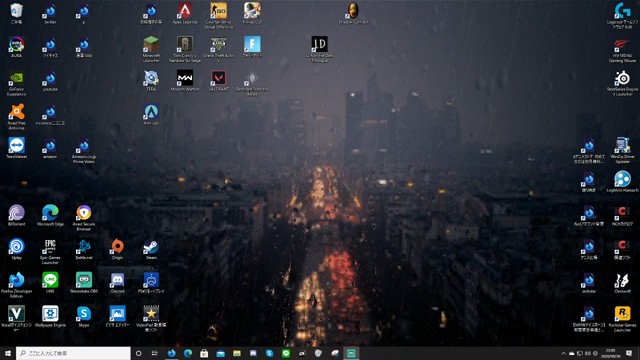
Task: Open the Windows Start menu
Action: click(8, 353)
